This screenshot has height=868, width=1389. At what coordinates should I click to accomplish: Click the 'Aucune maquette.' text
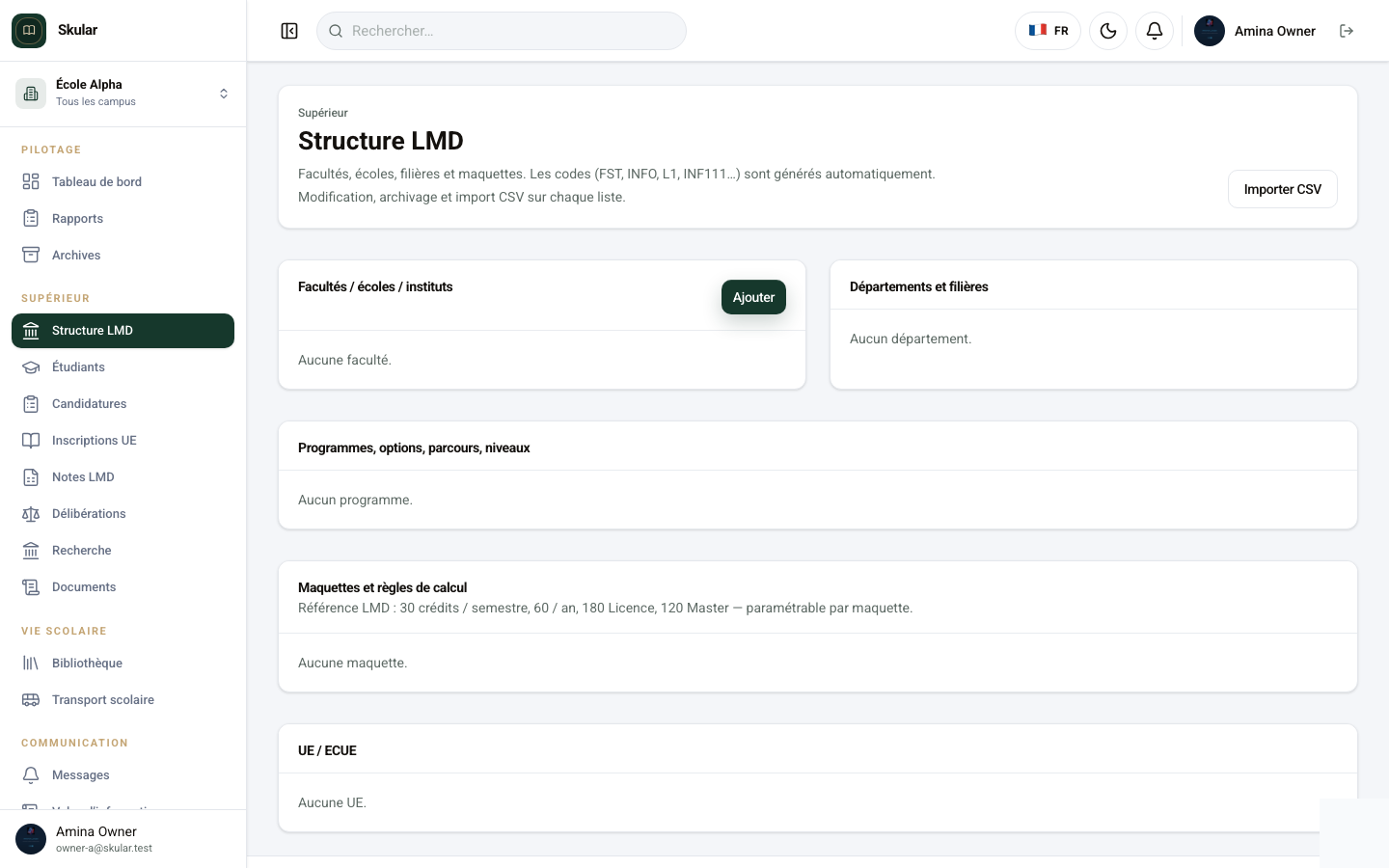point(352,663)
